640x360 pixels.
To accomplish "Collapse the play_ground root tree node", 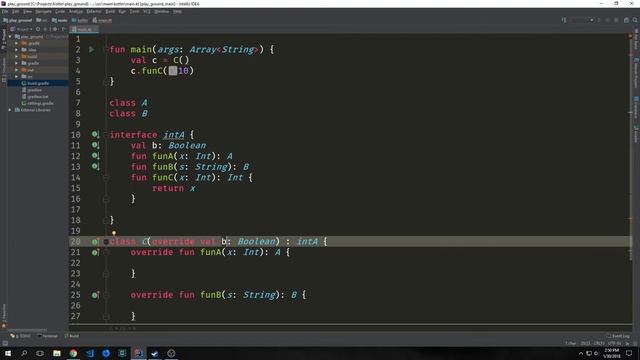I will (10, 36).
